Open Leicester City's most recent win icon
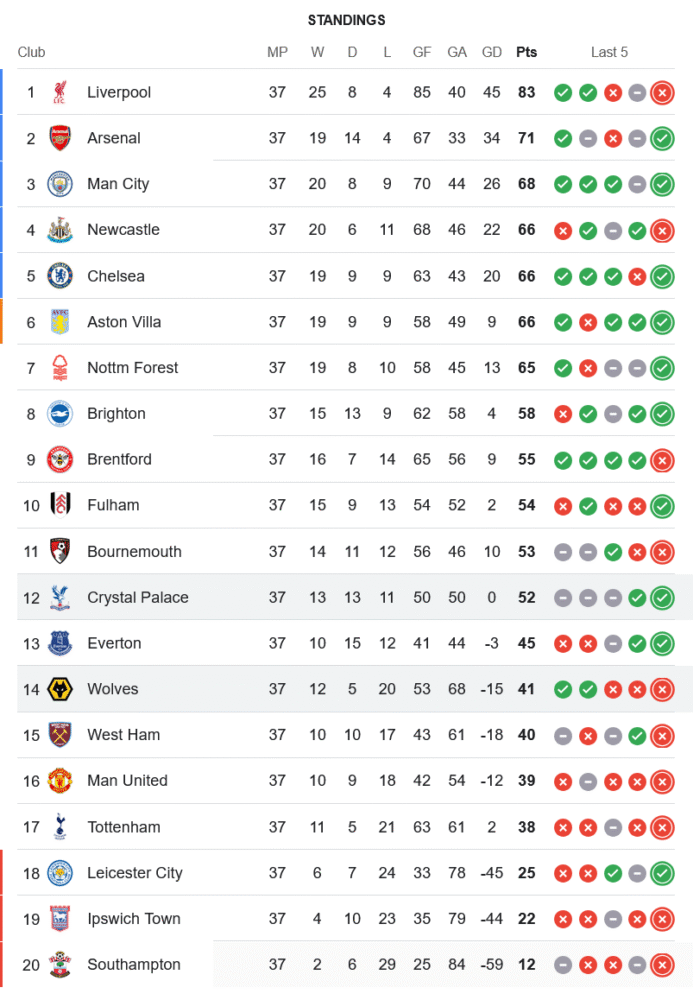 tap(661, 873)
